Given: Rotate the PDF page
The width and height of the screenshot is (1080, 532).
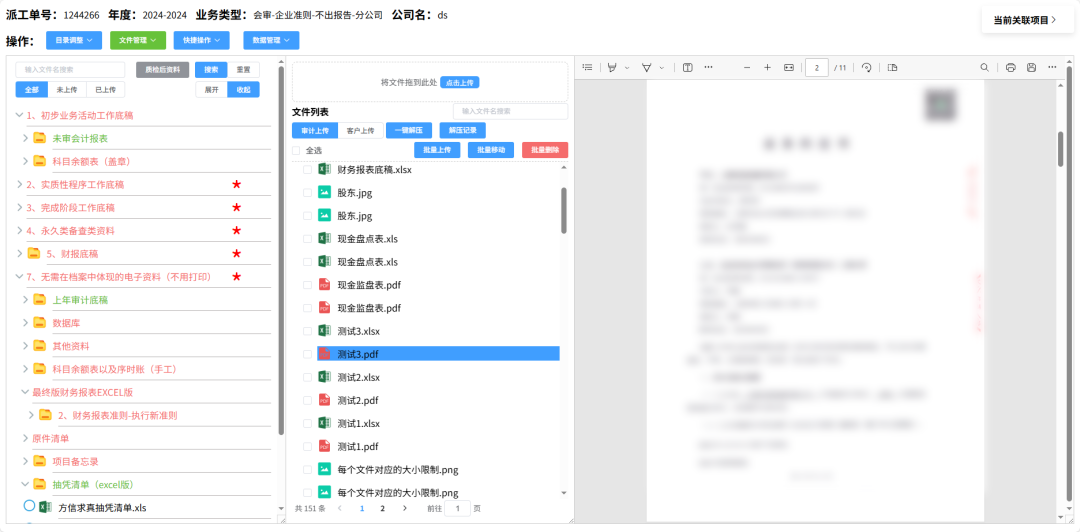Looking at the screenshot, I should [866, 67].
